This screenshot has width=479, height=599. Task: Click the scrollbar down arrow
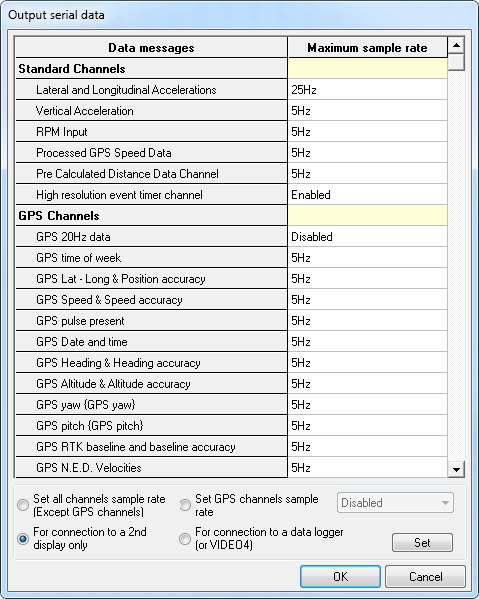(x=456, y=469)
